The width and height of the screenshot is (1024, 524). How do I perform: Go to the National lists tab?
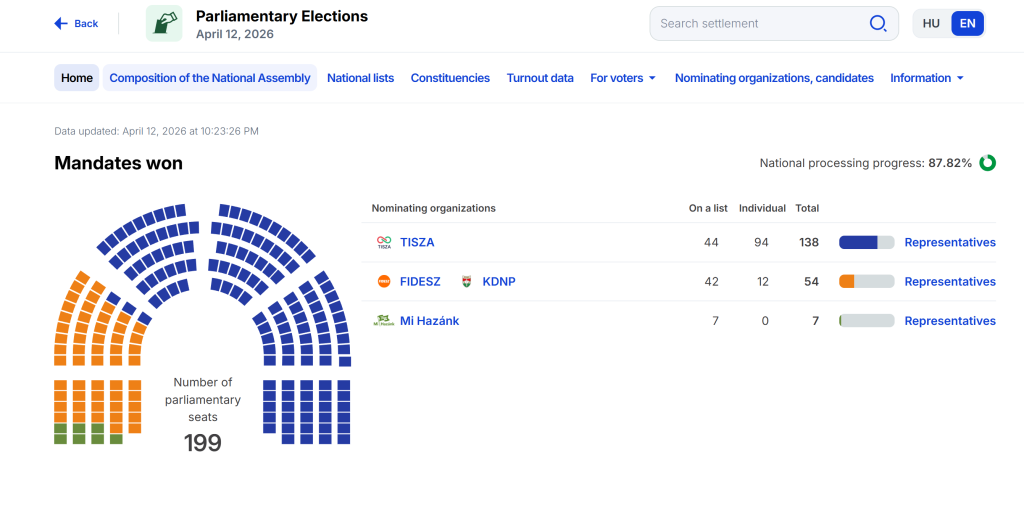(360, 78)
